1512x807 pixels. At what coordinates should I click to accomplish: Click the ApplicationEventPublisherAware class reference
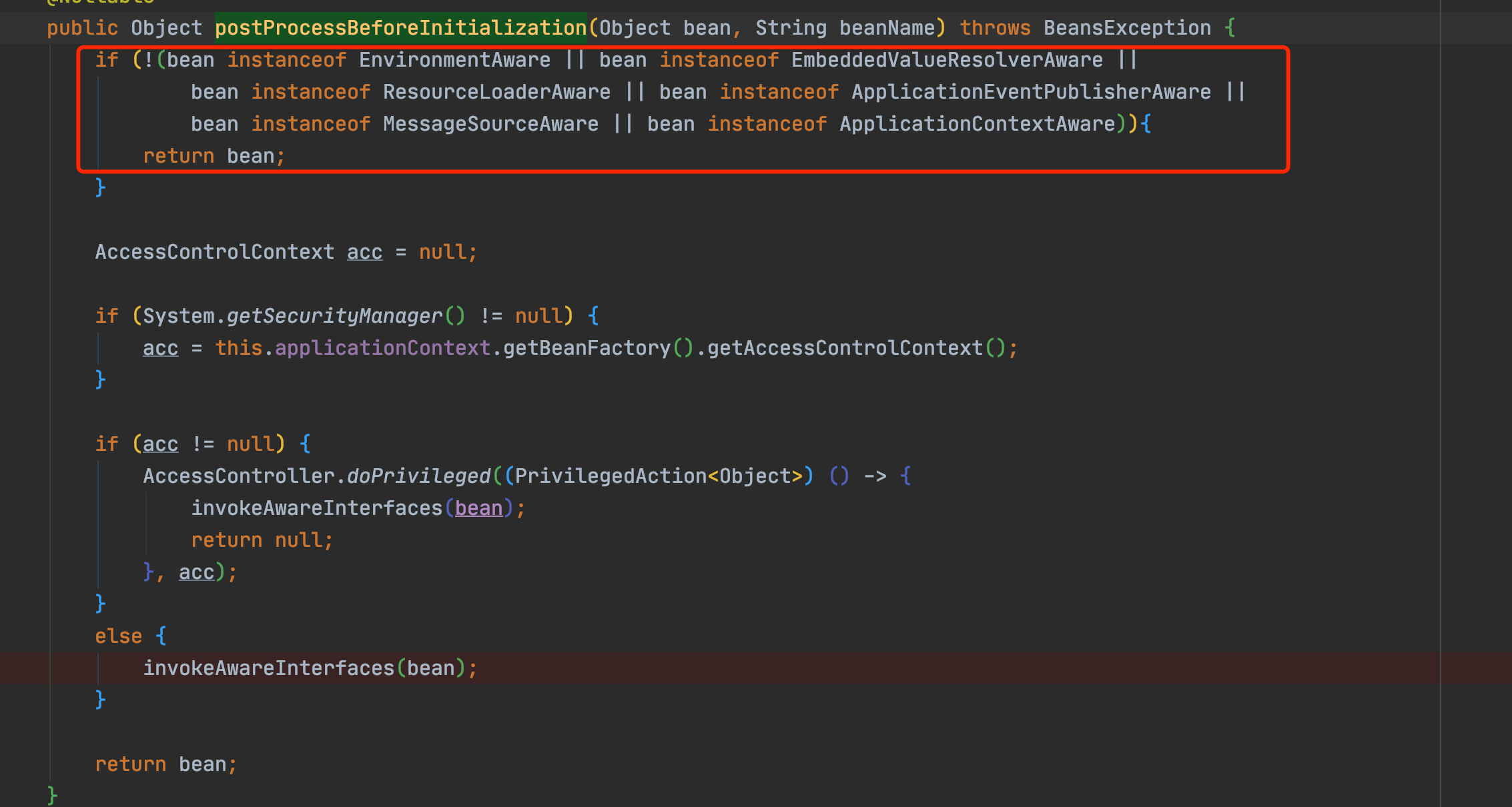coord(1031,92)
